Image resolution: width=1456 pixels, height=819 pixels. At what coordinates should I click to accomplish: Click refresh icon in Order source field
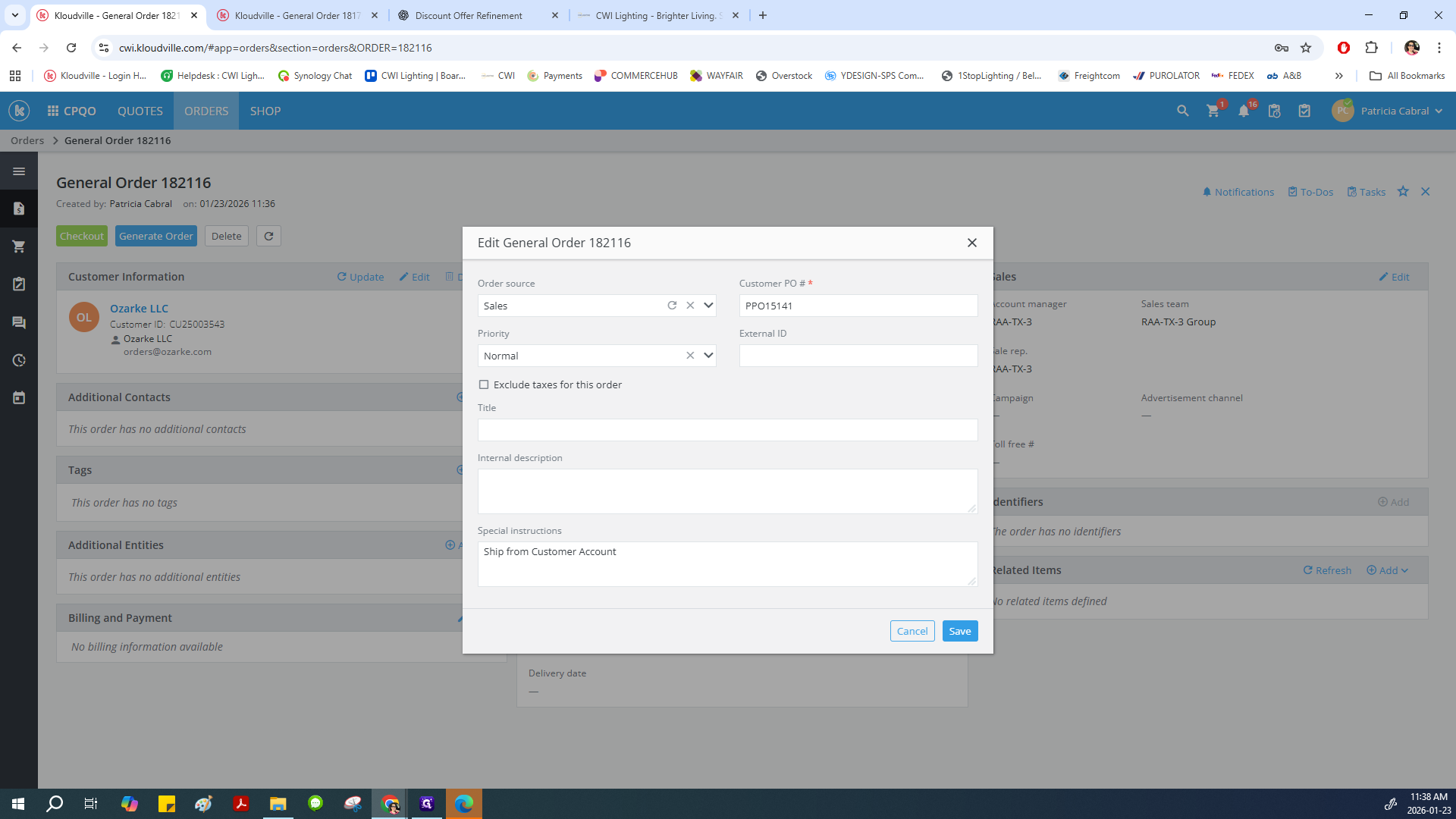point(672,306)
